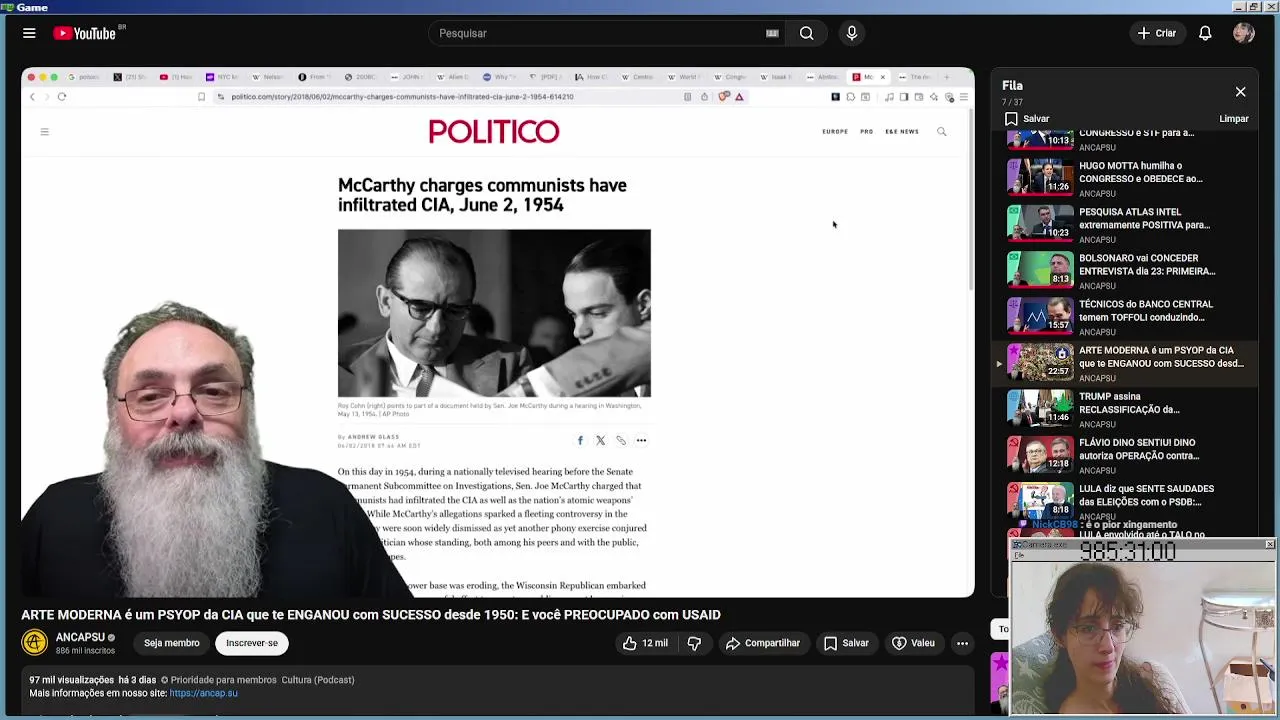Send thanks with Valeu button

[913, 643]
